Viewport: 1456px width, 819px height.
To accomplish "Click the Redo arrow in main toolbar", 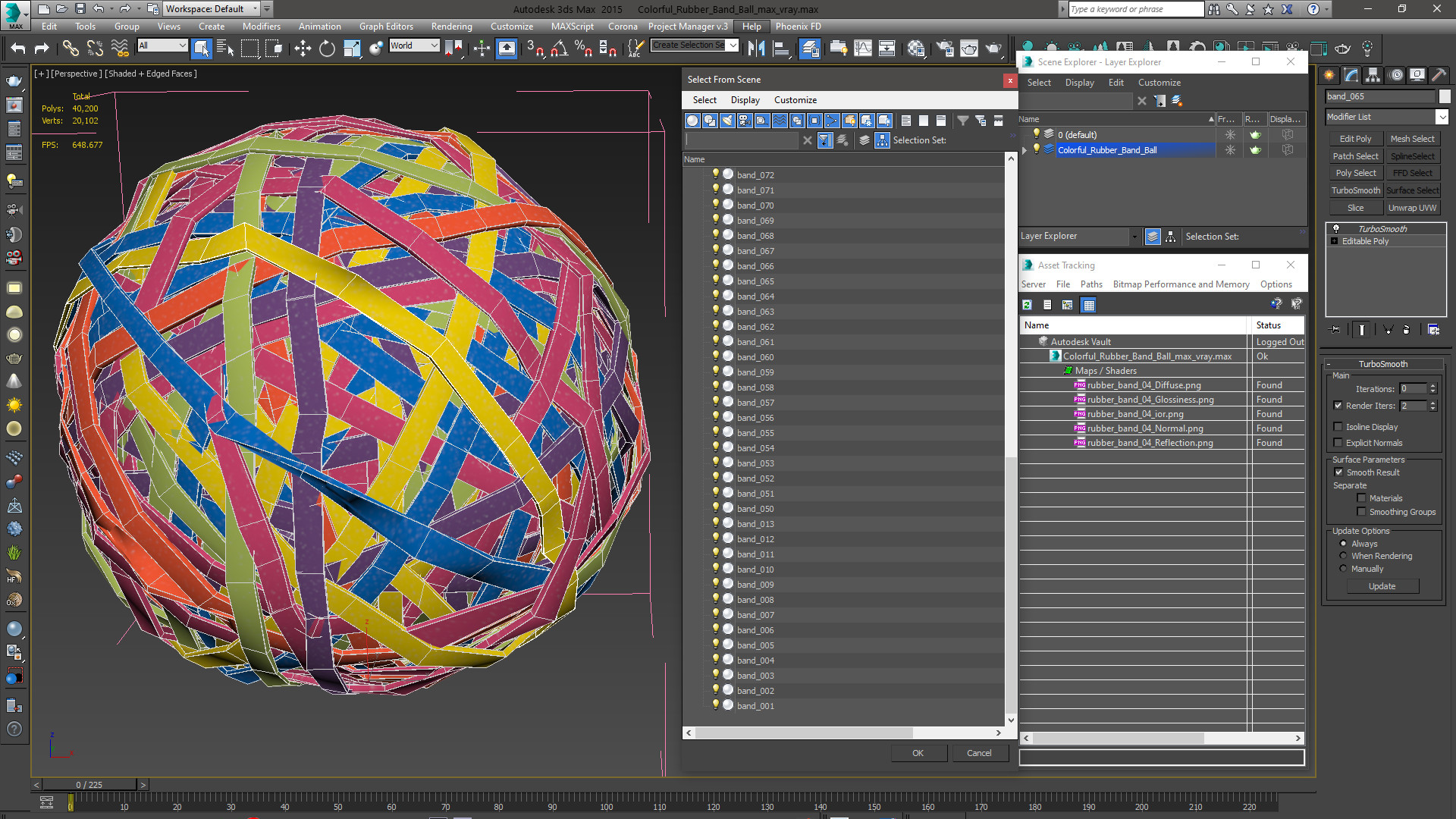I will pos(42,49).
